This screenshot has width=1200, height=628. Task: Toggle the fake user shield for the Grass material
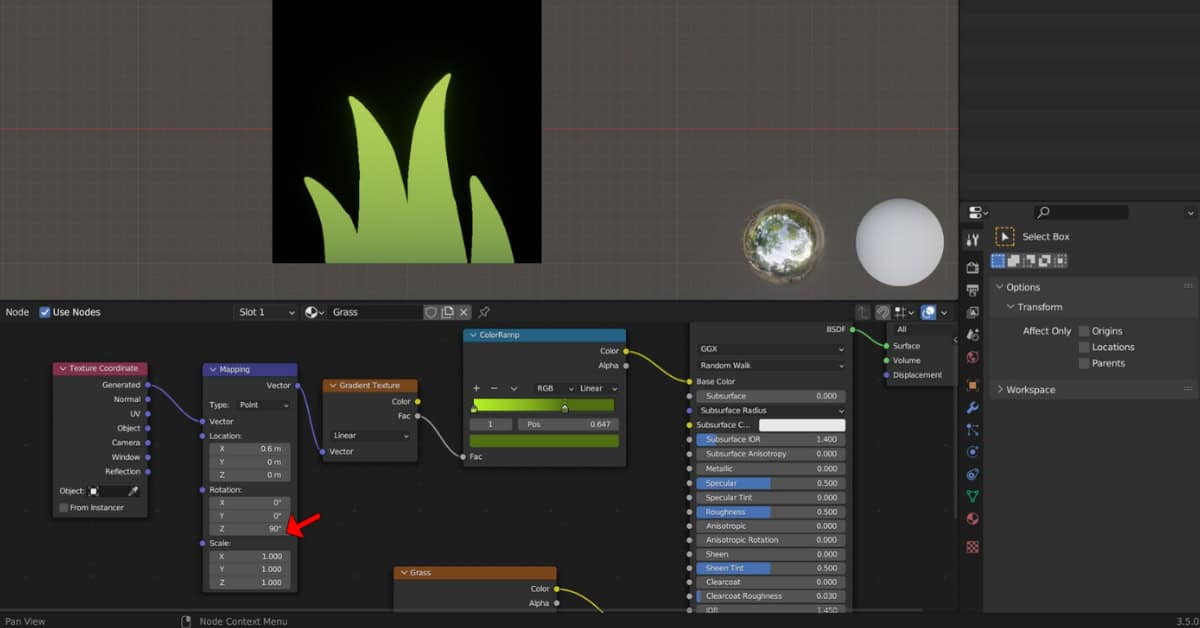coord(432,312)
